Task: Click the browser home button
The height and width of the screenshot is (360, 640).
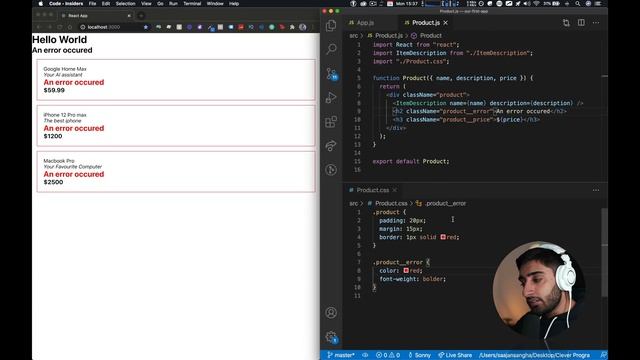Action: tap(70, 27)
